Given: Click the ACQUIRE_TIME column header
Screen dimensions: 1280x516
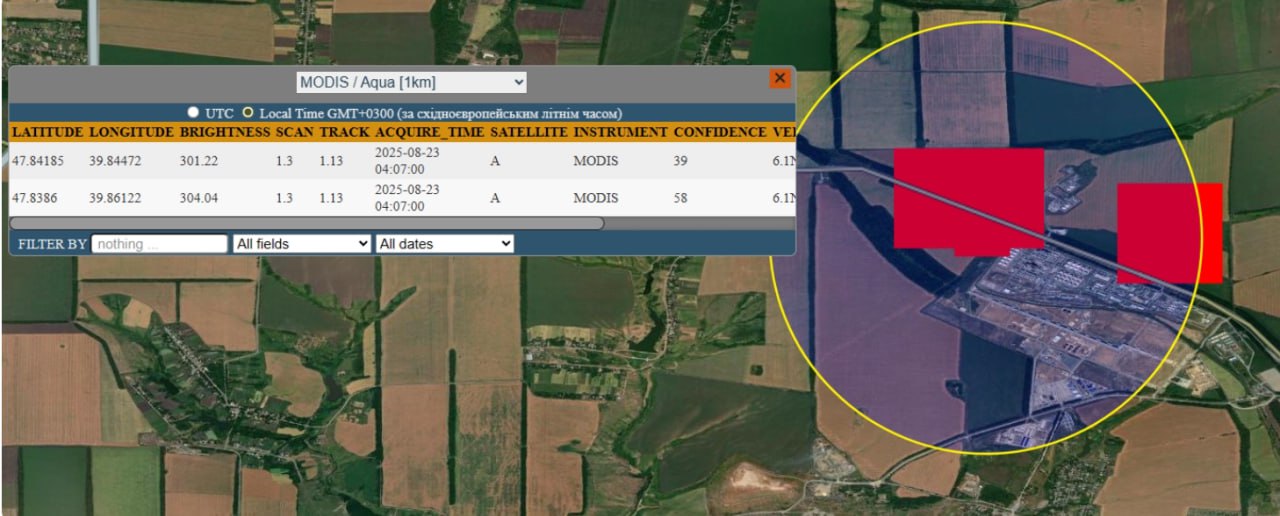Looking at the screenshot, I should 429,132.
